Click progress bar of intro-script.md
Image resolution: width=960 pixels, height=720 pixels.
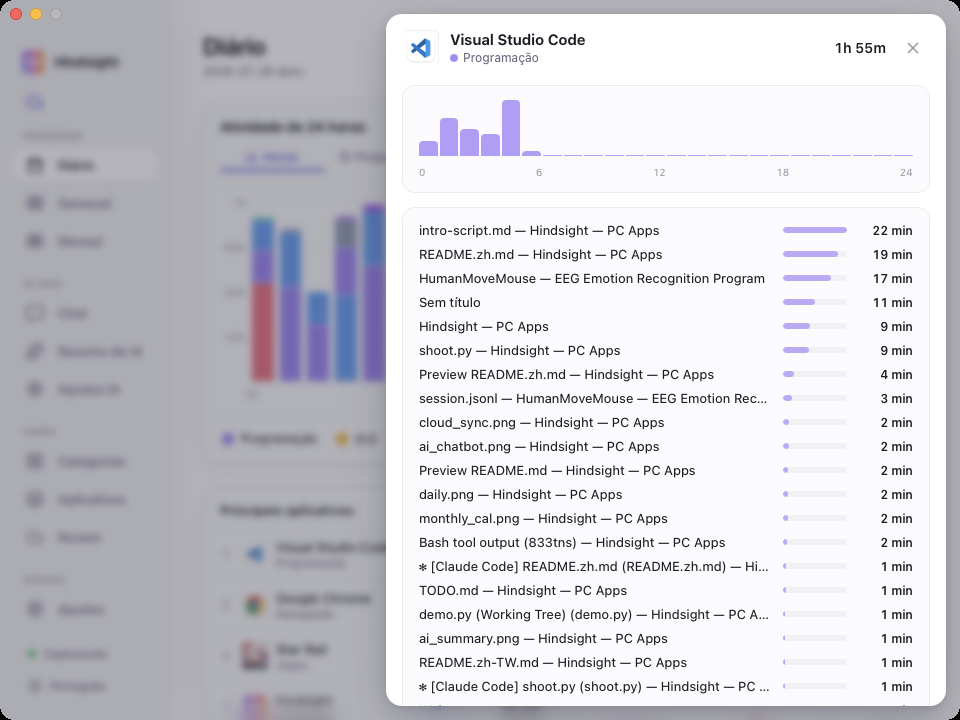tap(815, 230)
